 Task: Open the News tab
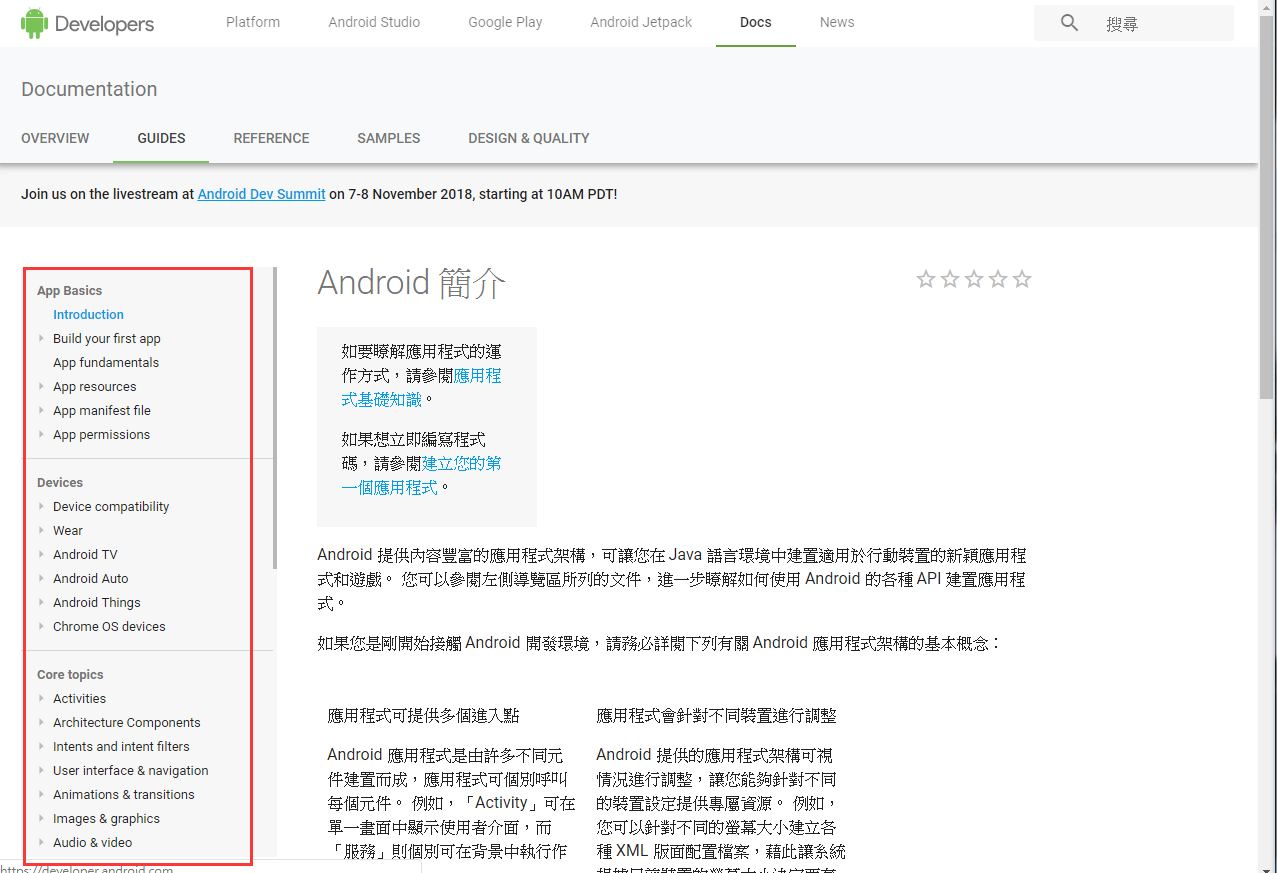837,22
